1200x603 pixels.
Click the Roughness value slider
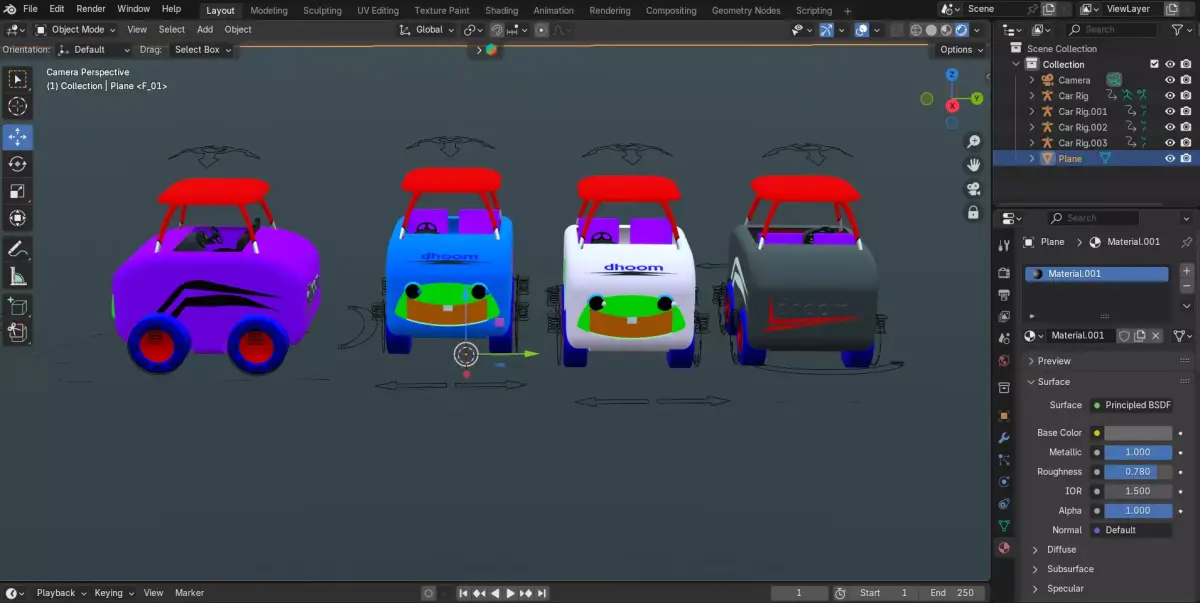[x=1138, y=472]
